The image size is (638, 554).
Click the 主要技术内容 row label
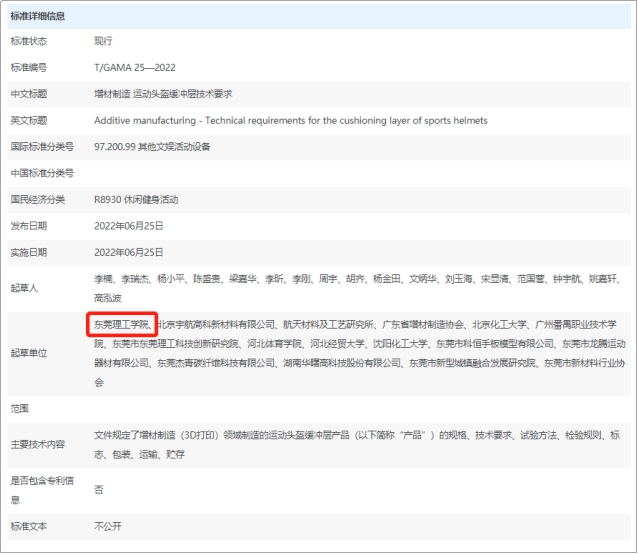38,444
